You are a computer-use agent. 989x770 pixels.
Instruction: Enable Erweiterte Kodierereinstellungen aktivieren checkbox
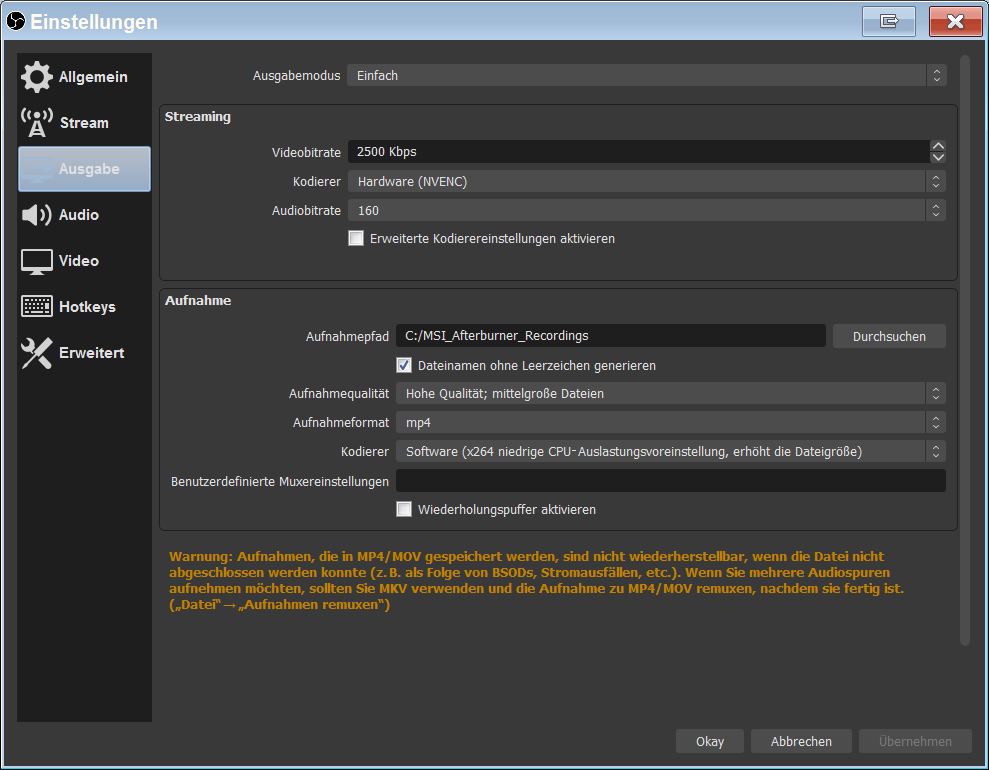(x=356, y=238)
